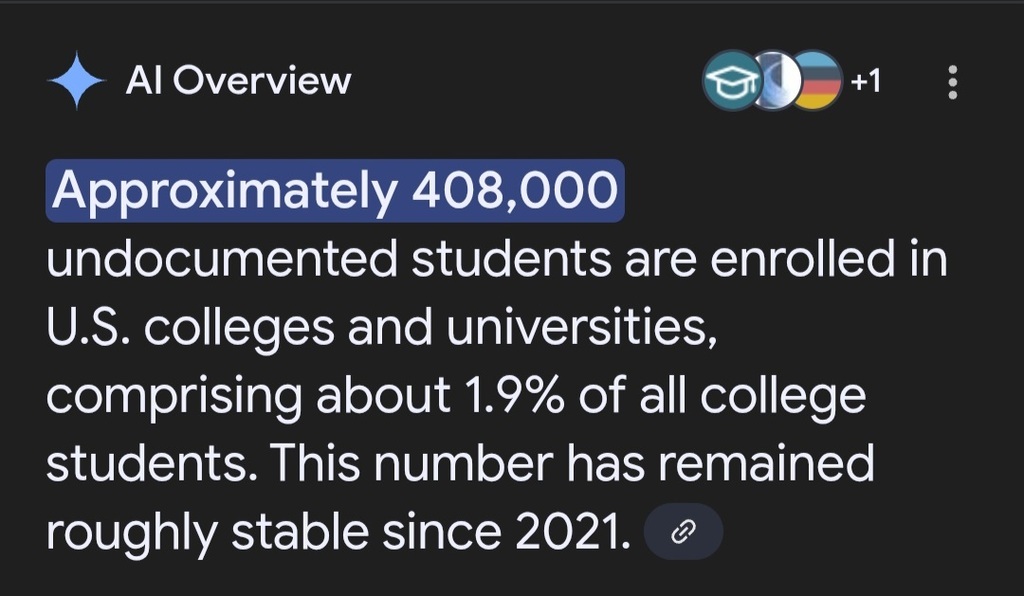Click the word comprising
Viewport: 1024px width, 596px height.
(173, 397)
